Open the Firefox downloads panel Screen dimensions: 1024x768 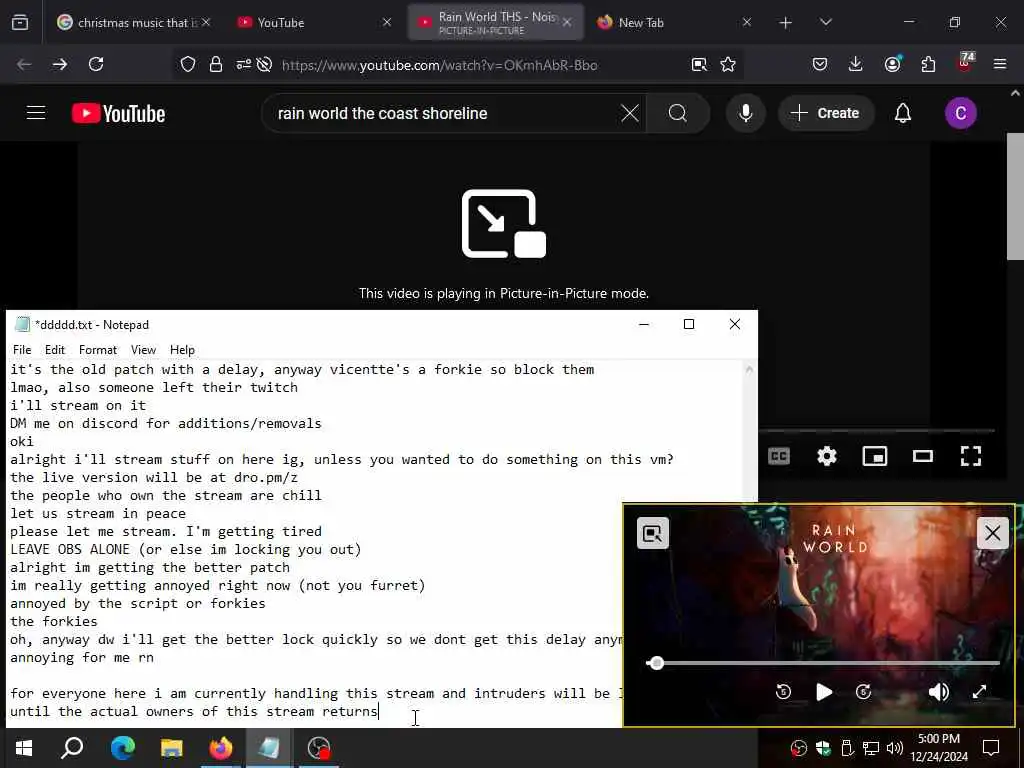point(856,64)
